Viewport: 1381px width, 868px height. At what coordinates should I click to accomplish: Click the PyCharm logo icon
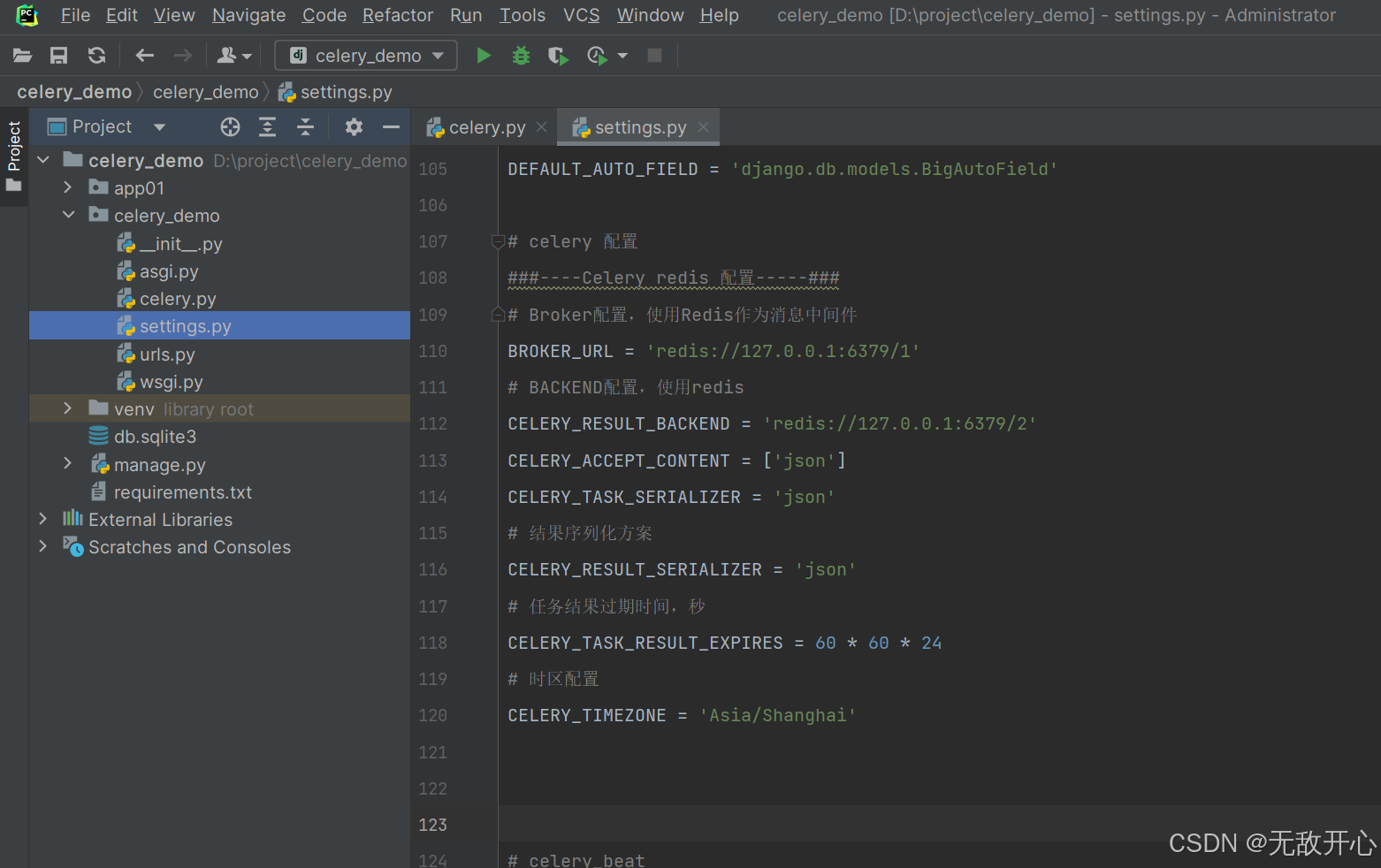click(x=27, y=15)
